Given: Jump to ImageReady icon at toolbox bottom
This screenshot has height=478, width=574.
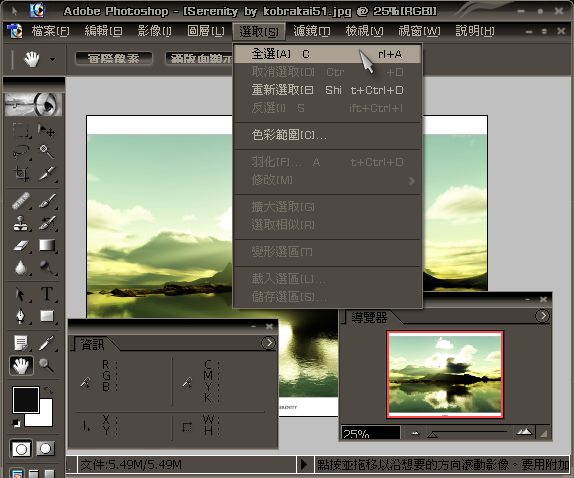Looking at the screenshot, I should tap(17, 473).
